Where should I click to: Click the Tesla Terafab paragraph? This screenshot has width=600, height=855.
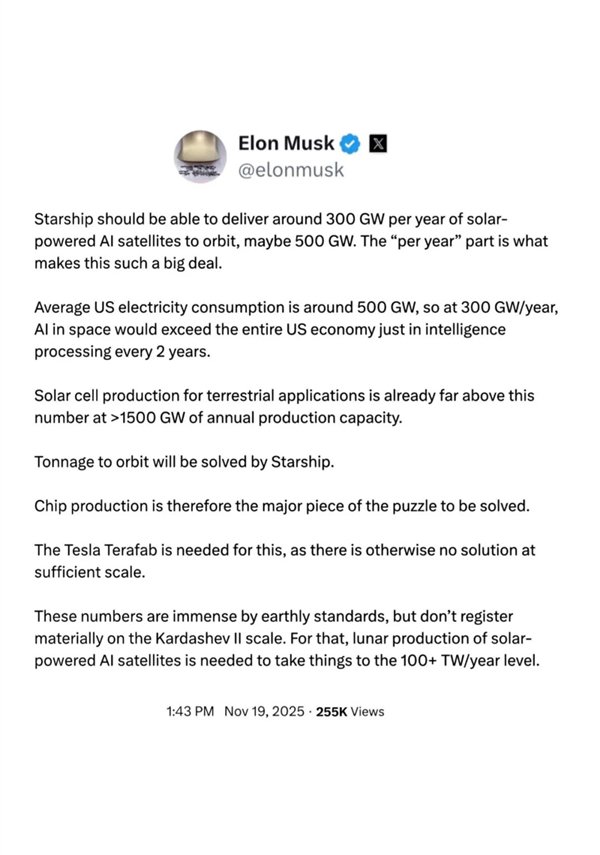click(x=285, y=561)
